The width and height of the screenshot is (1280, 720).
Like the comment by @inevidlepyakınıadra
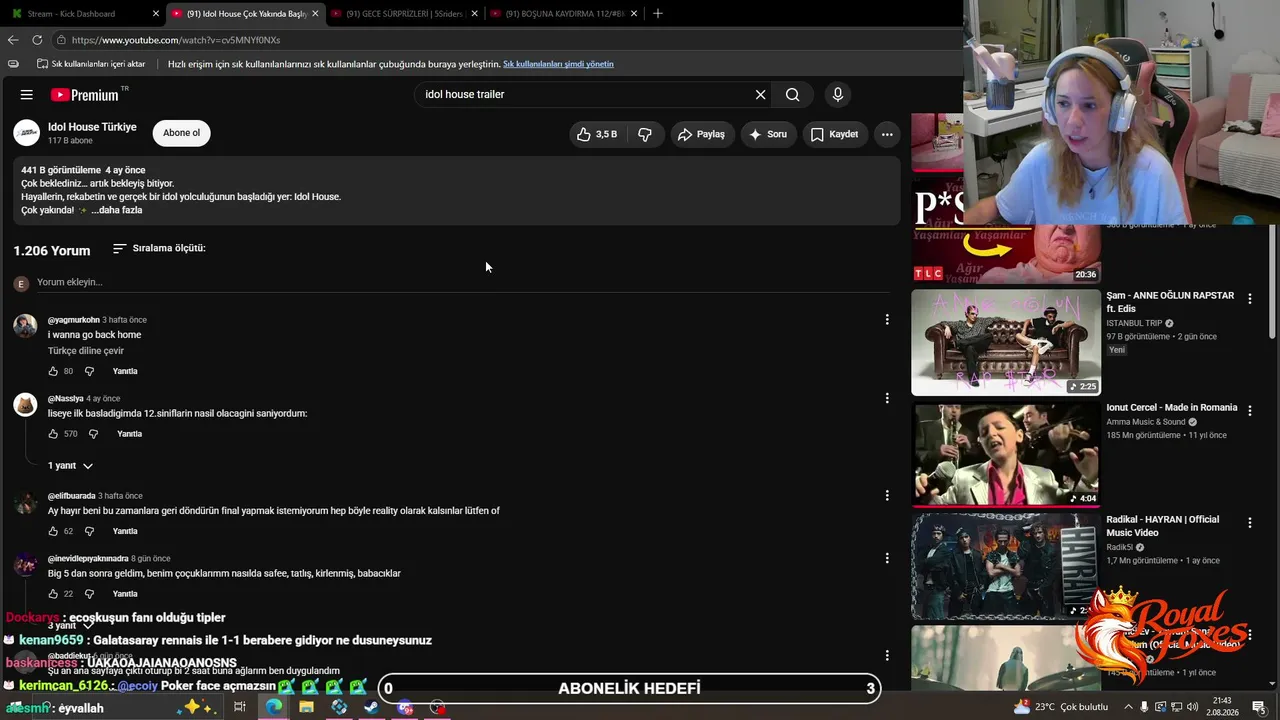[x=53, y=594]
